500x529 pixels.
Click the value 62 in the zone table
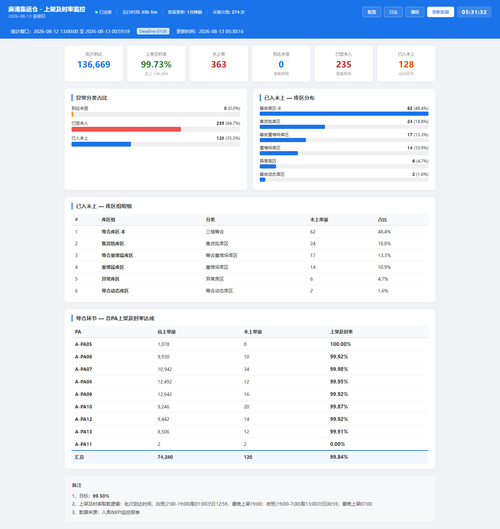point(313,232)
